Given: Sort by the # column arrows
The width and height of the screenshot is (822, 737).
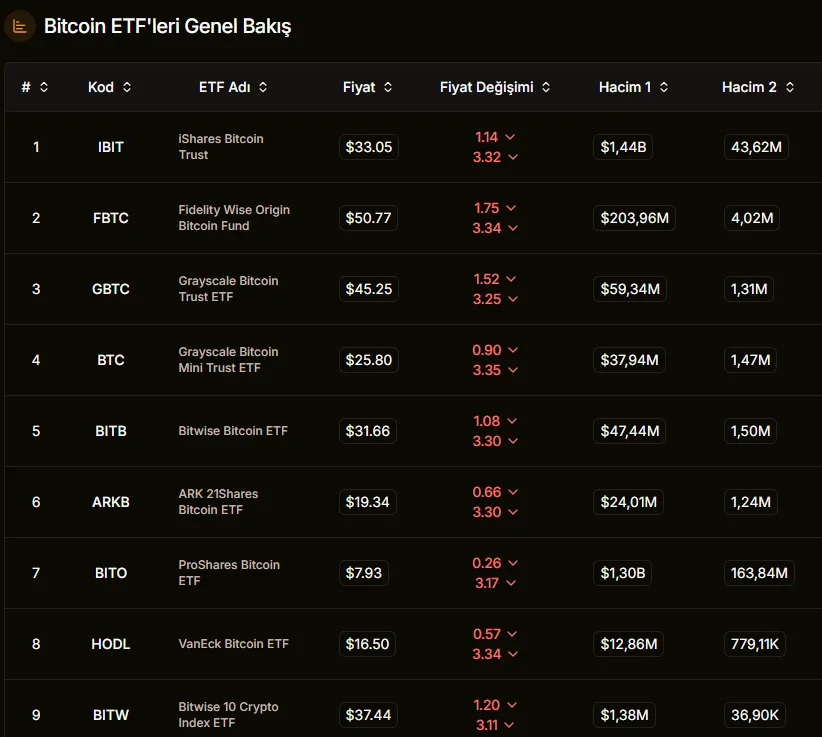Looking at the screenshot, I should [x=44, y=87].
